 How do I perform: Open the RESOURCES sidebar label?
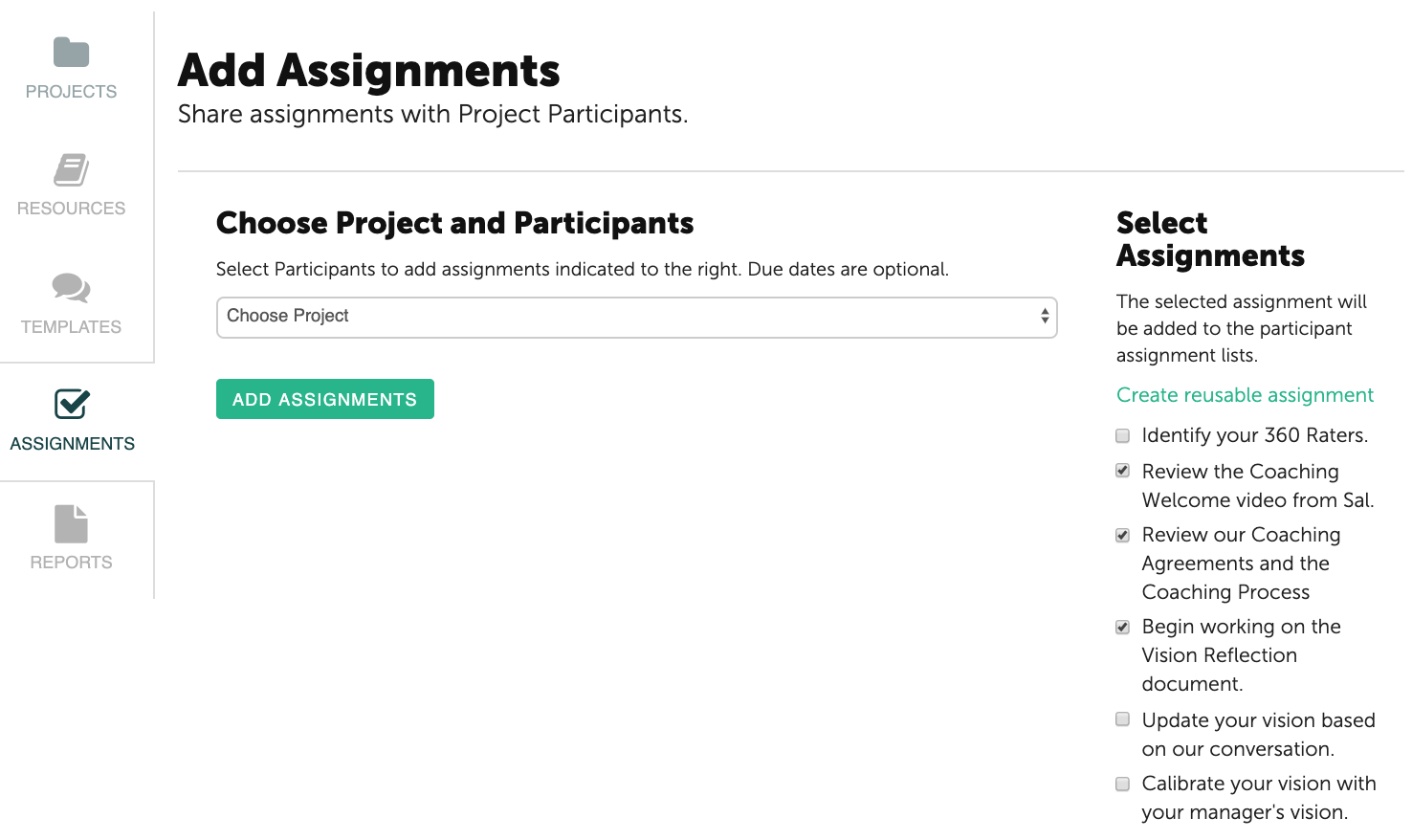71,209
